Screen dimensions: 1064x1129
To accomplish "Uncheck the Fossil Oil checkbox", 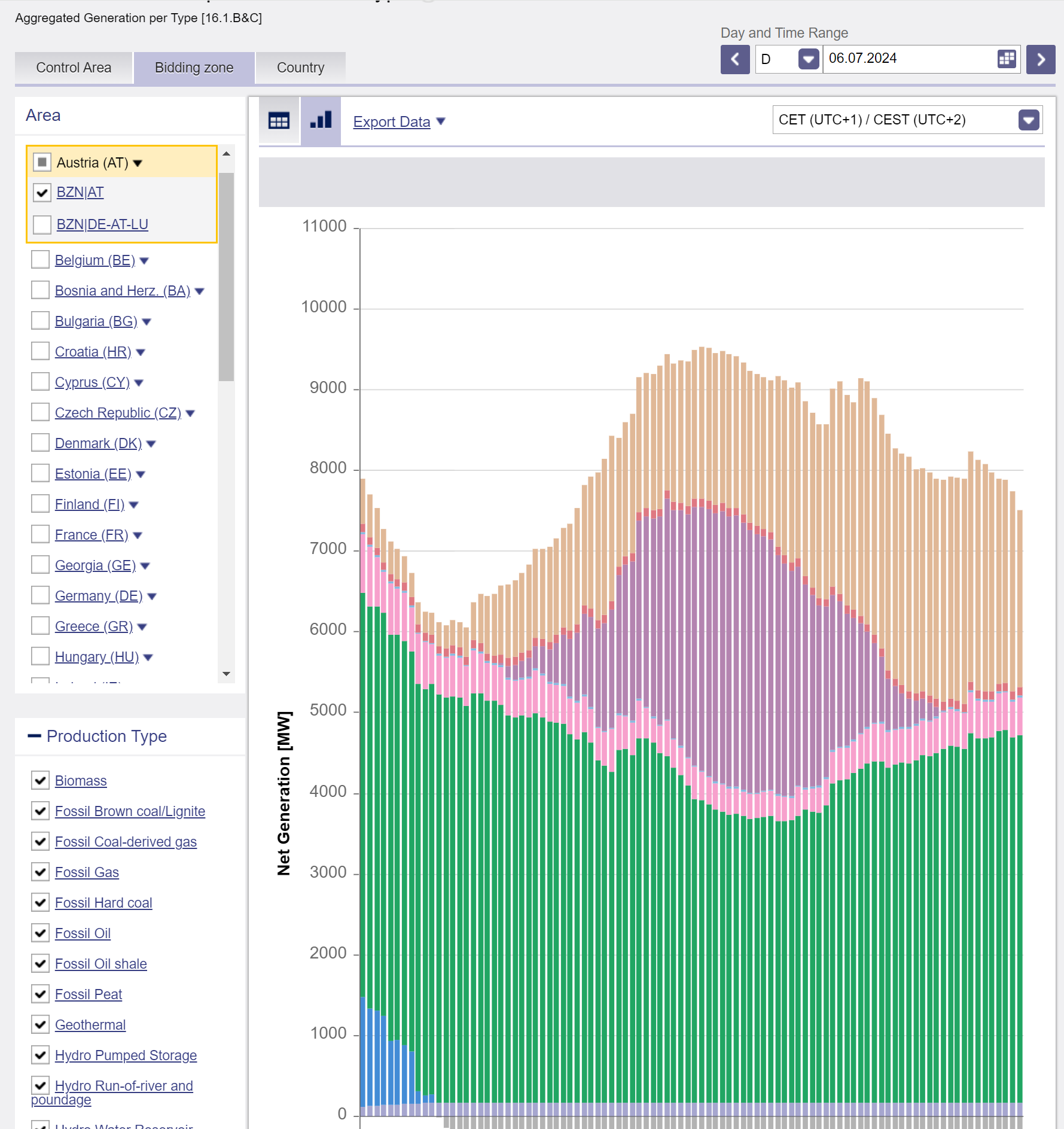I will click(40, 933).
